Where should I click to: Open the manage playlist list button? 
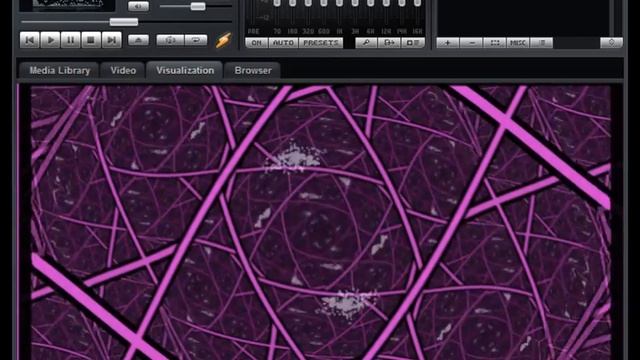coord(542,43)
